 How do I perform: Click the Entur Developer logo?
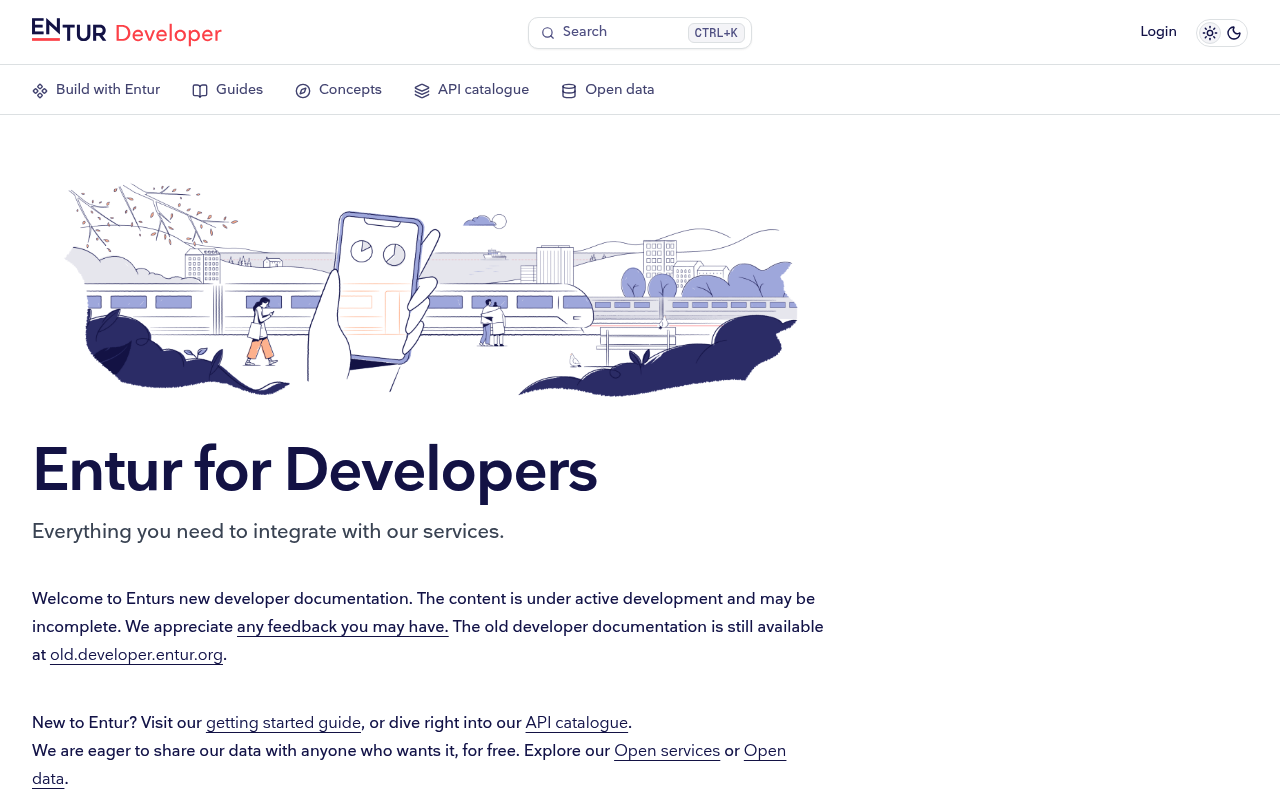click(x=127, y=32)
